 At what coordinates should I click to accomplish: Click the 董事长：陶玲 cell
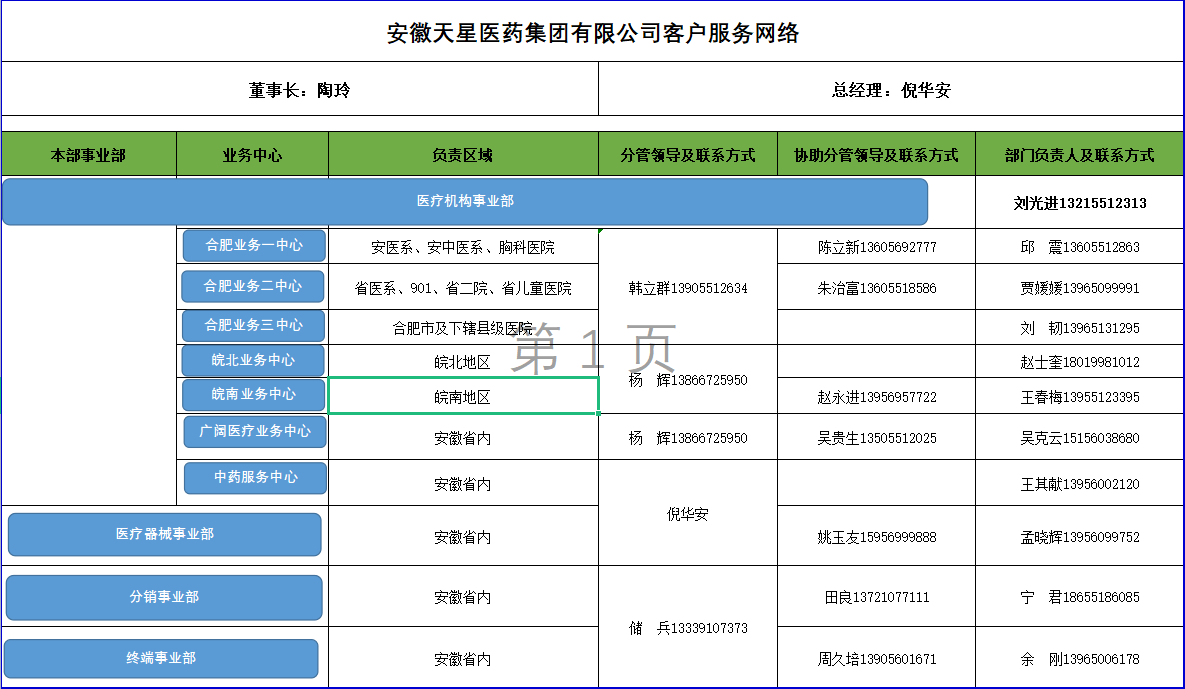point(300,89)
